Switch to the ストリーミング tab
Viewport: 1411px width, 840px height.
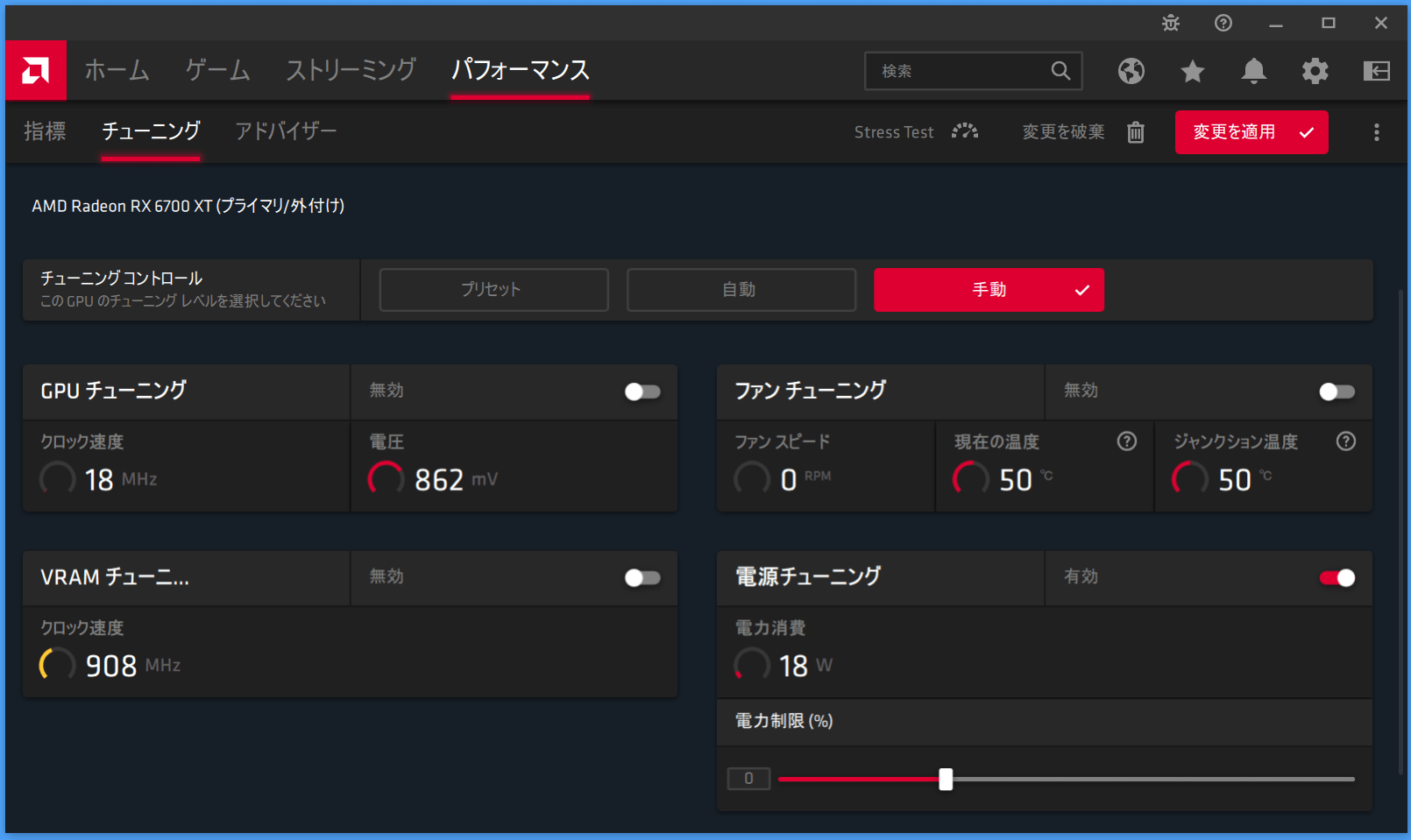351,70
